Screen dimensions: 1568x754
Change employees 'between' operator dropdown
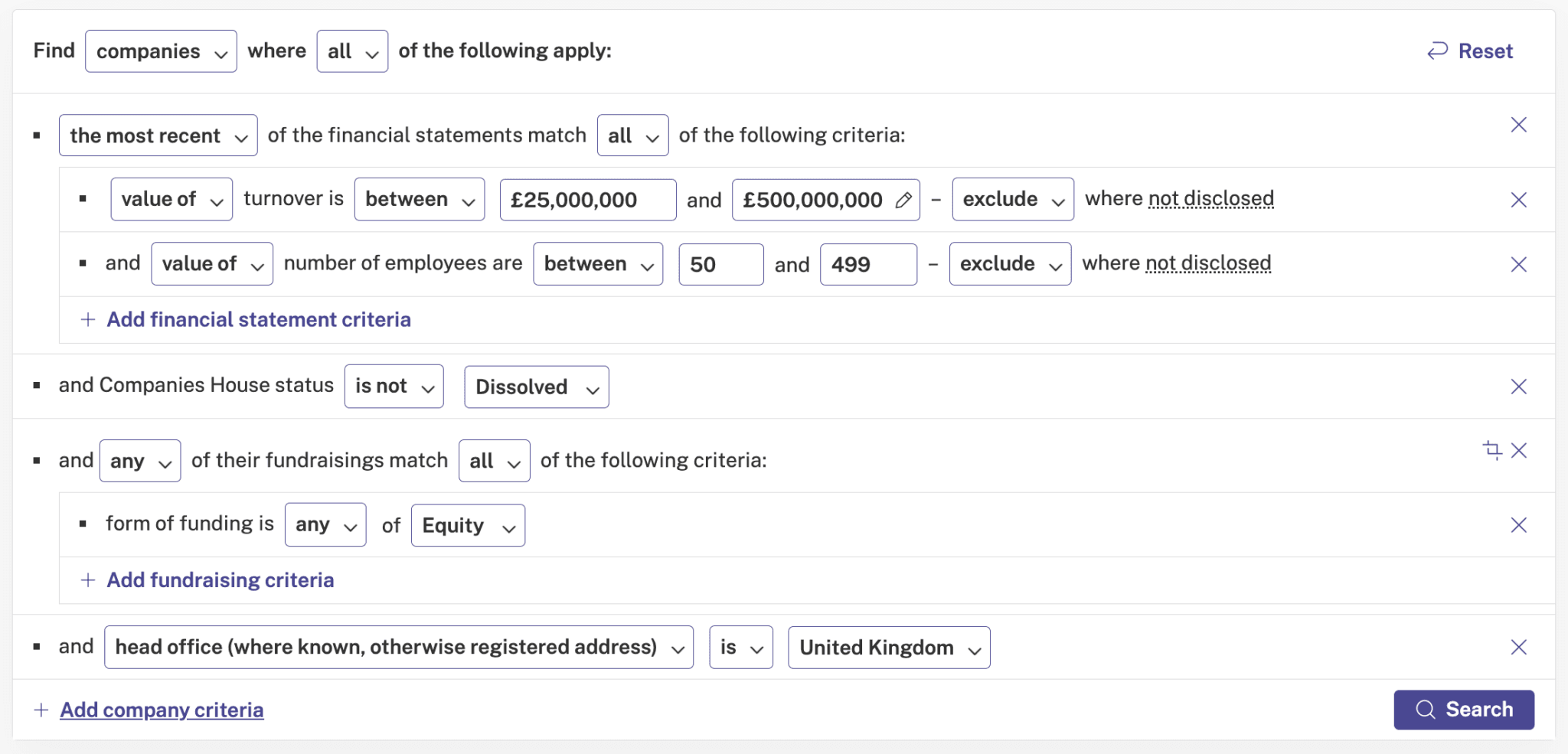click(598, 264)
